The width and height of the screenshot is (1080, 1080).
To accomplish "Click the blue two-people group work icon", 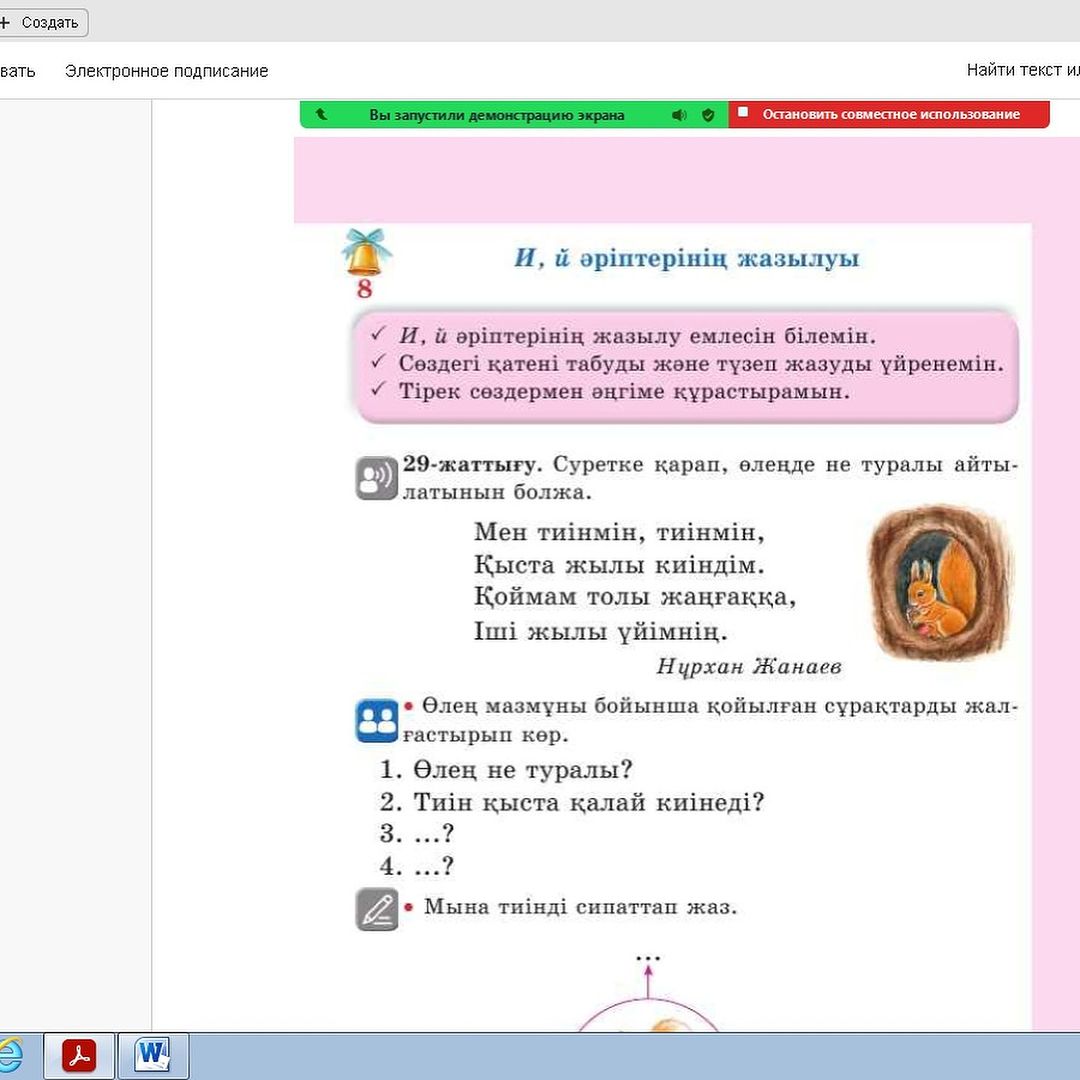I will click(377, 720).
